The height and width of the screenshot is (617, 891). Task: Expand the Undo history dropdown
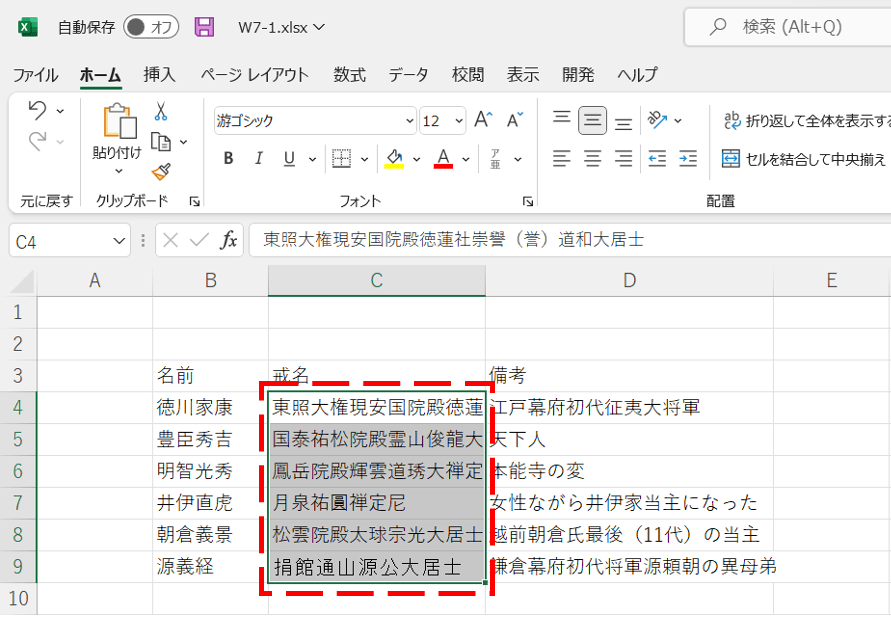(x=60, y=111)
